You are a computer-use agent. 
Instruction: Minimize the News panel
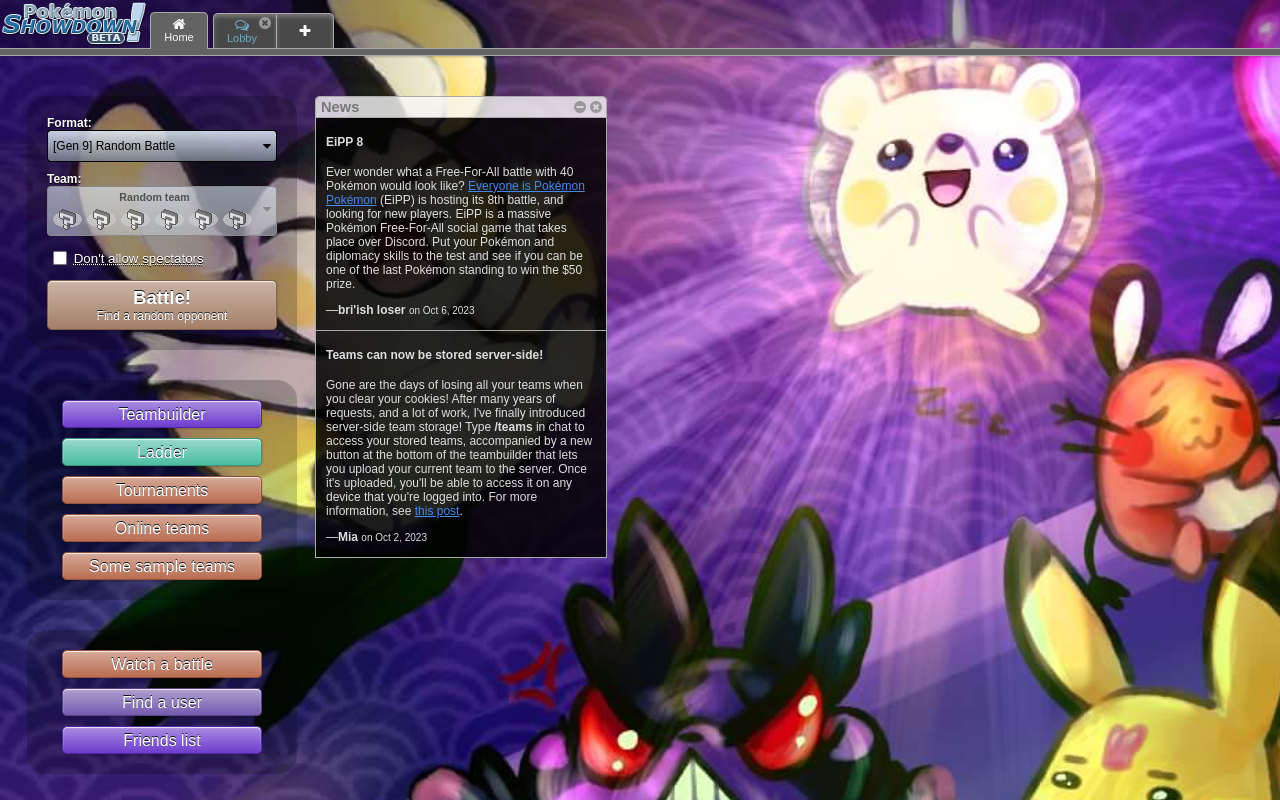(x=580, y=107)
